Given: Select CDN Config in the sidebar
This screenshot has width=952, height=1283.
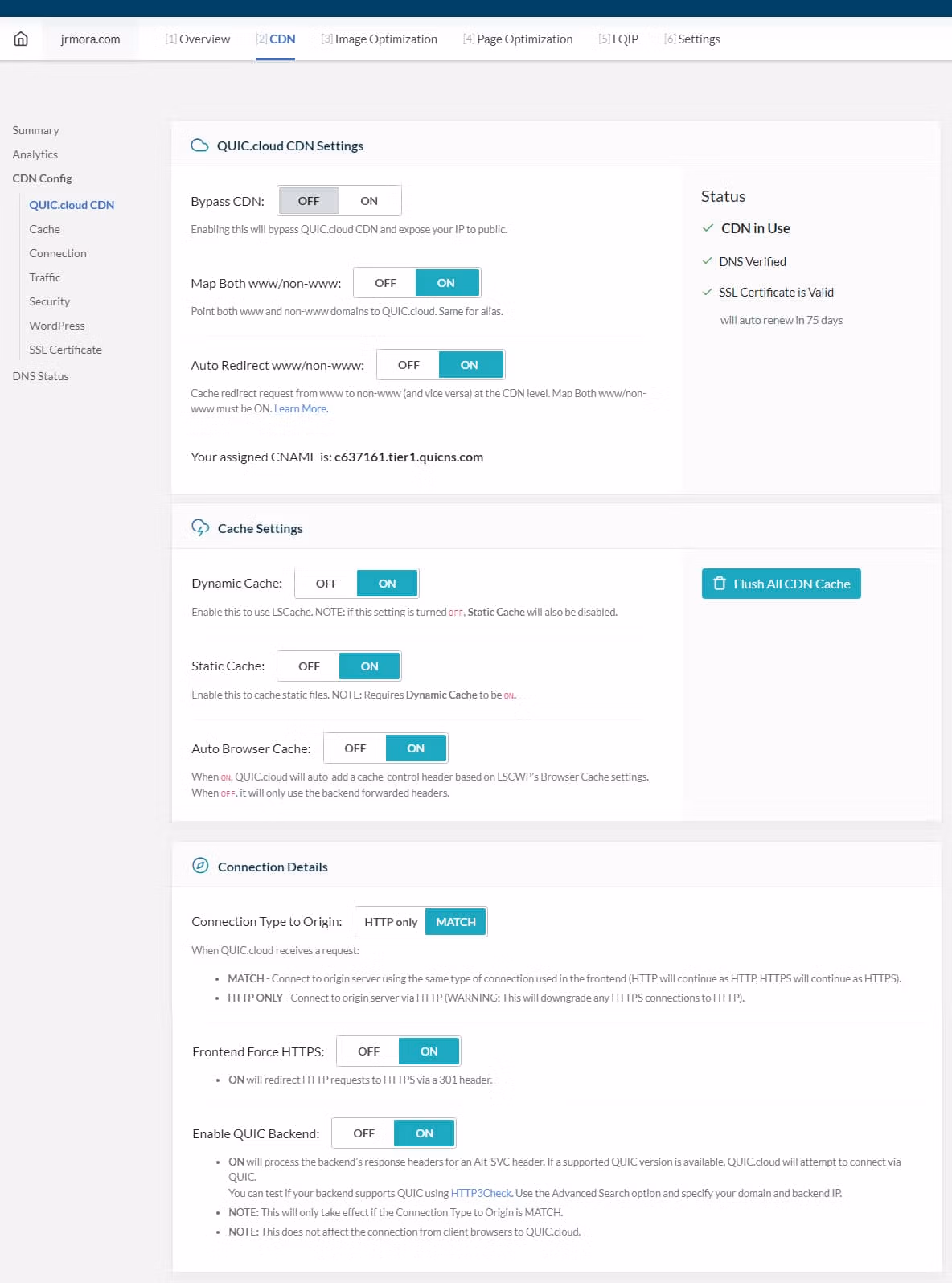Looking at the screenshot, I should 42,178.
